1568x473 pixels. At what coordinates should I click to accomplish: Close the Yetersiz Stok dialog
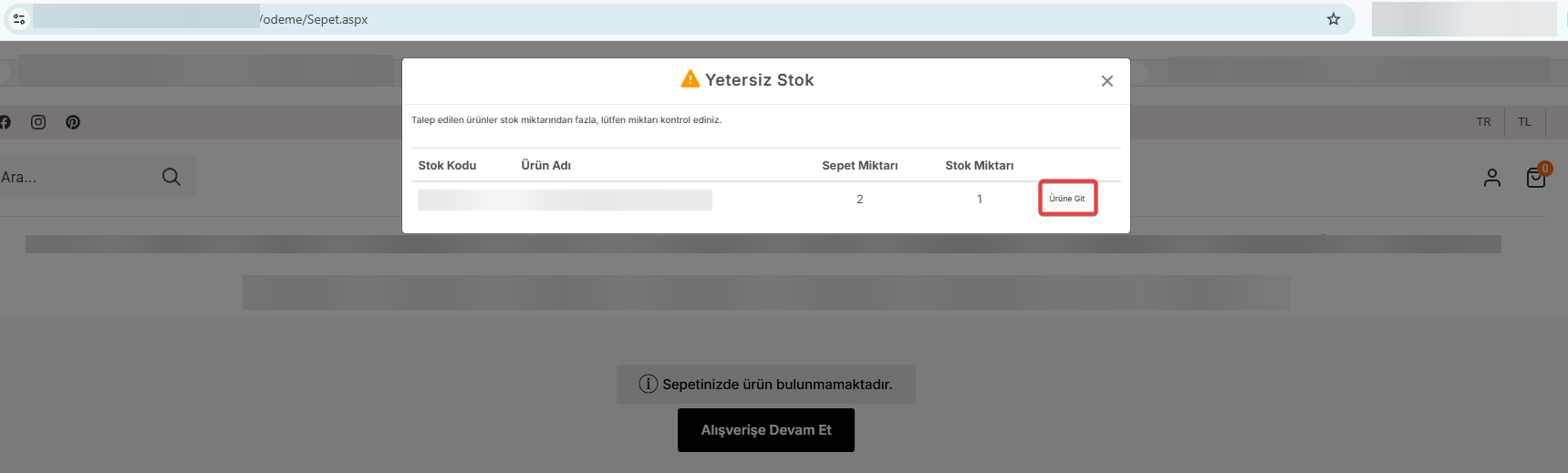1107,81
